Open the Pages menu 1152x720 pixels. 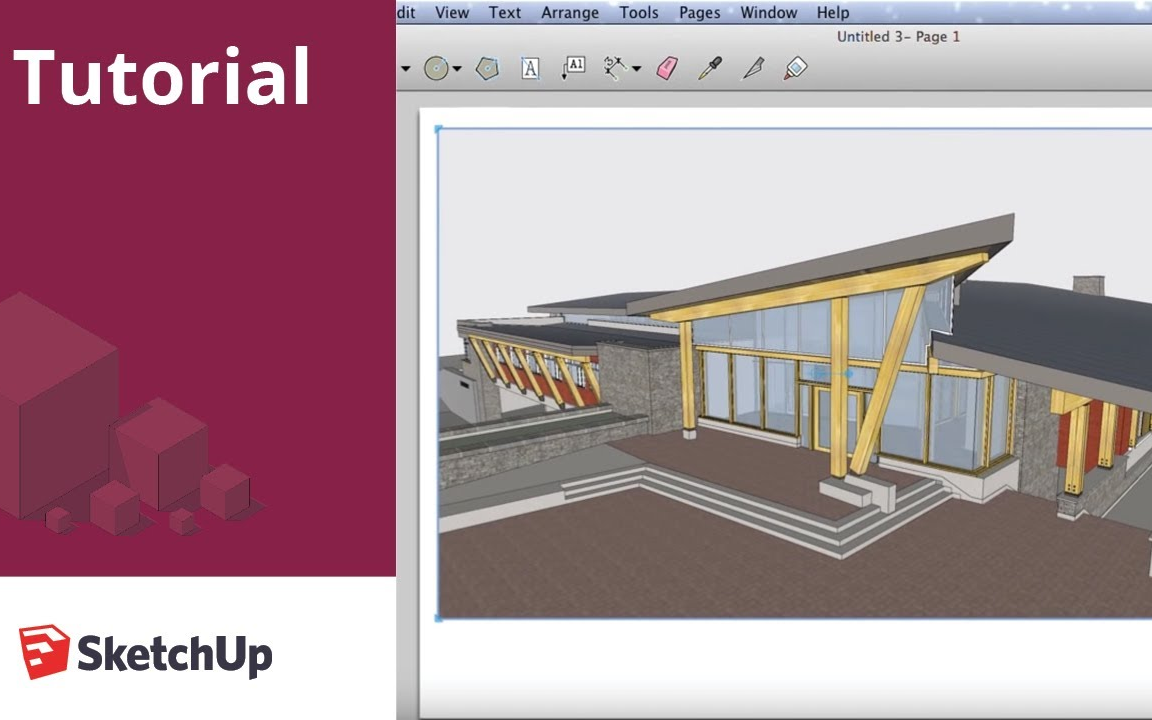coord(698,12)
